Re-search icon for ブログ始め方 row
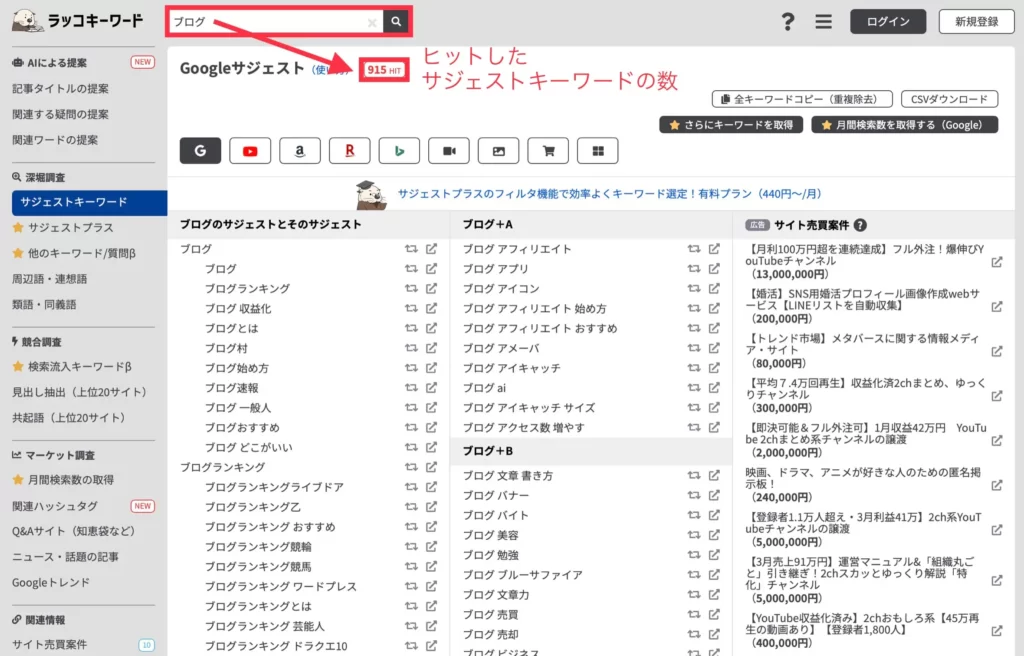The image size is (1024, 656). point(411,368)
